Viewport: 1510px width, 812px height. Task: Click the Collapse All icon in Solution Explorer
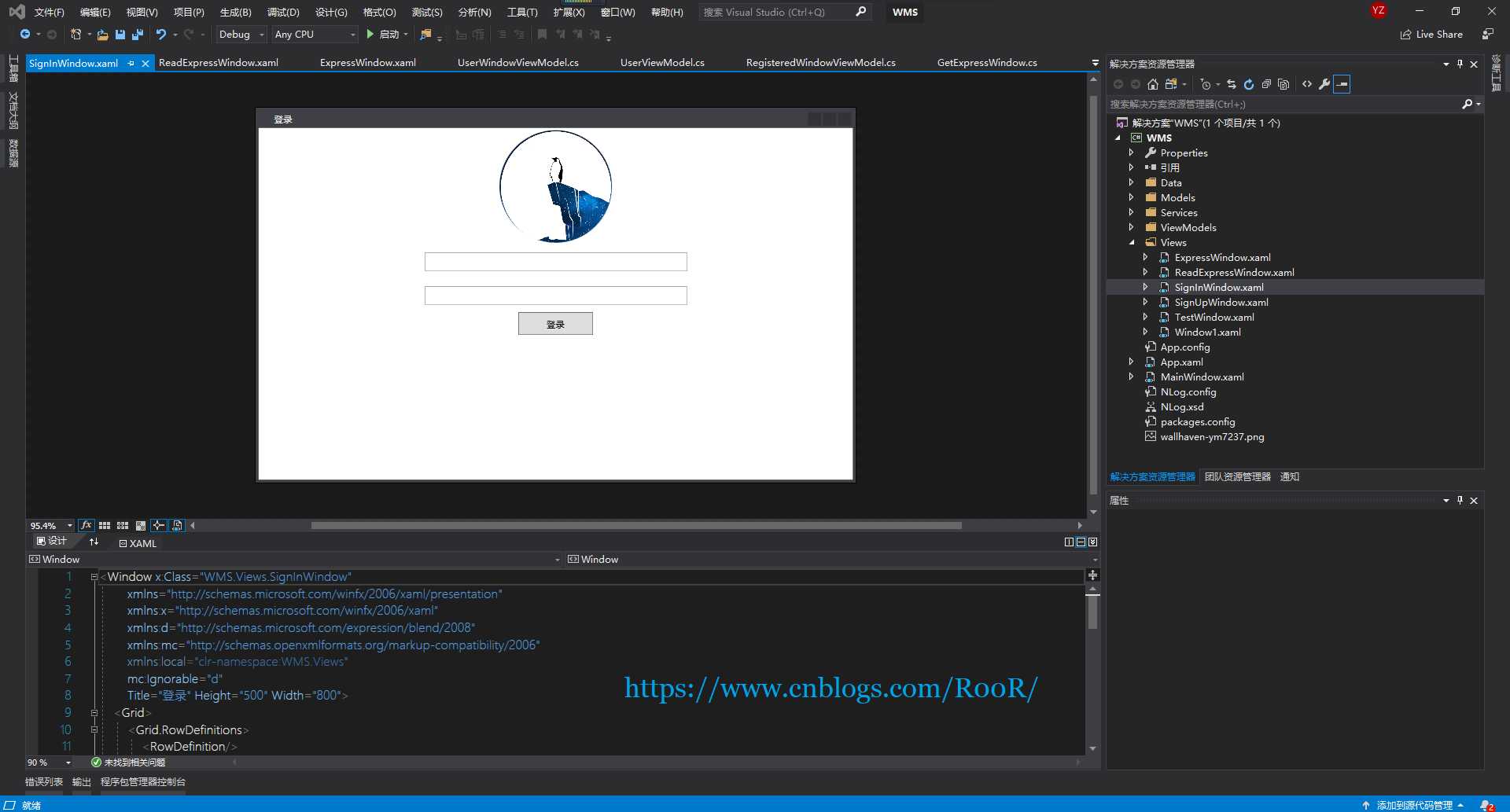point(1266,84)
